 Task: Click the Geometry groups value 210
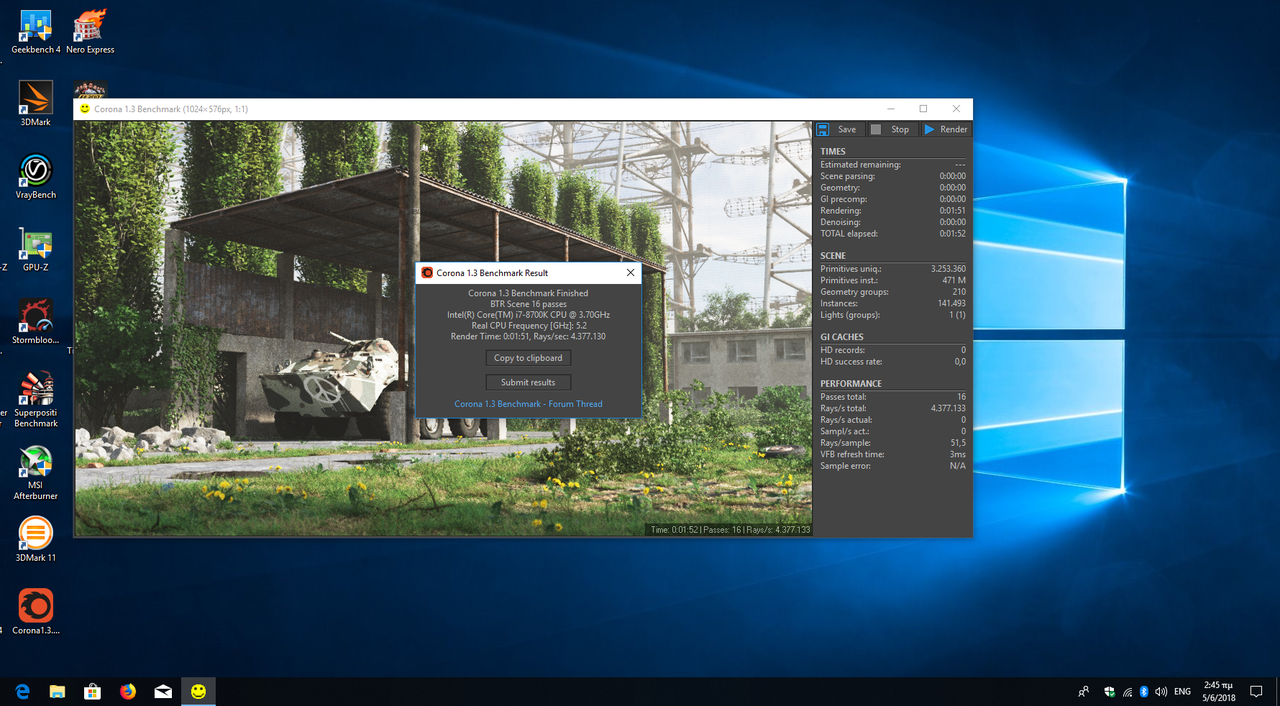tap(959, 292)
